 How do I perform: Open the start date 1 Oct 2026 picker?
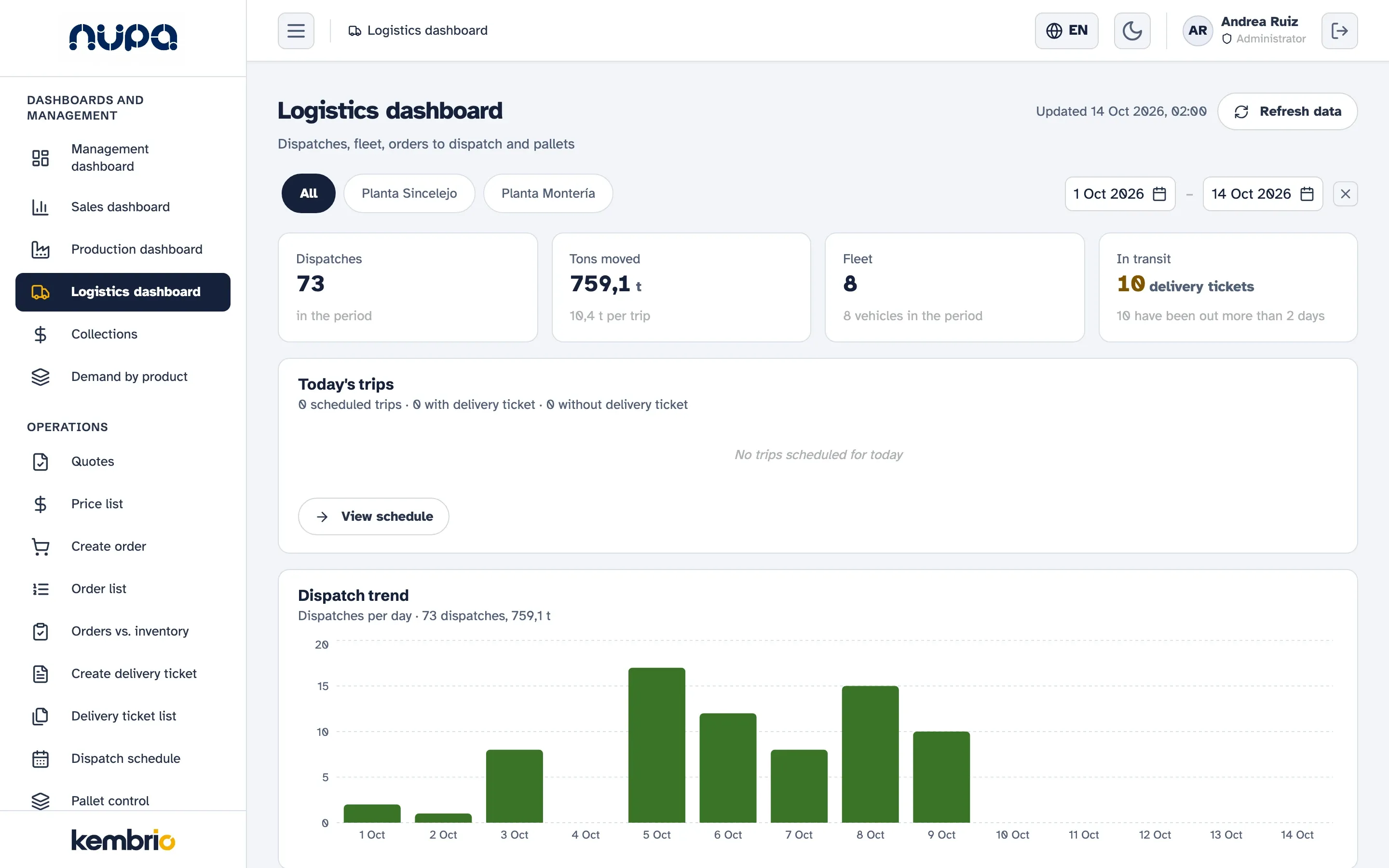(1120, 194)
